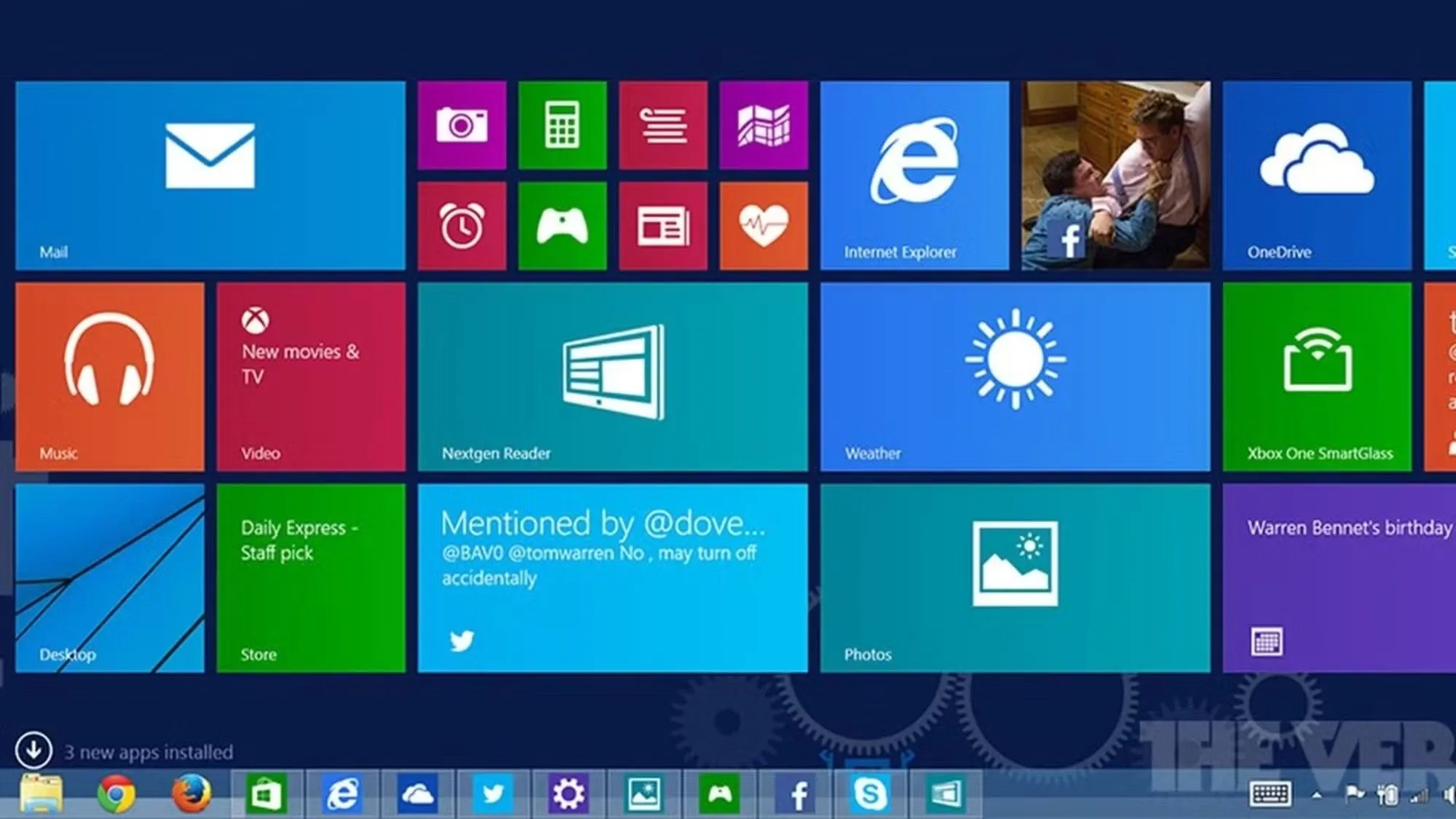
Task: Open the Mail tile
Action: 210,175
